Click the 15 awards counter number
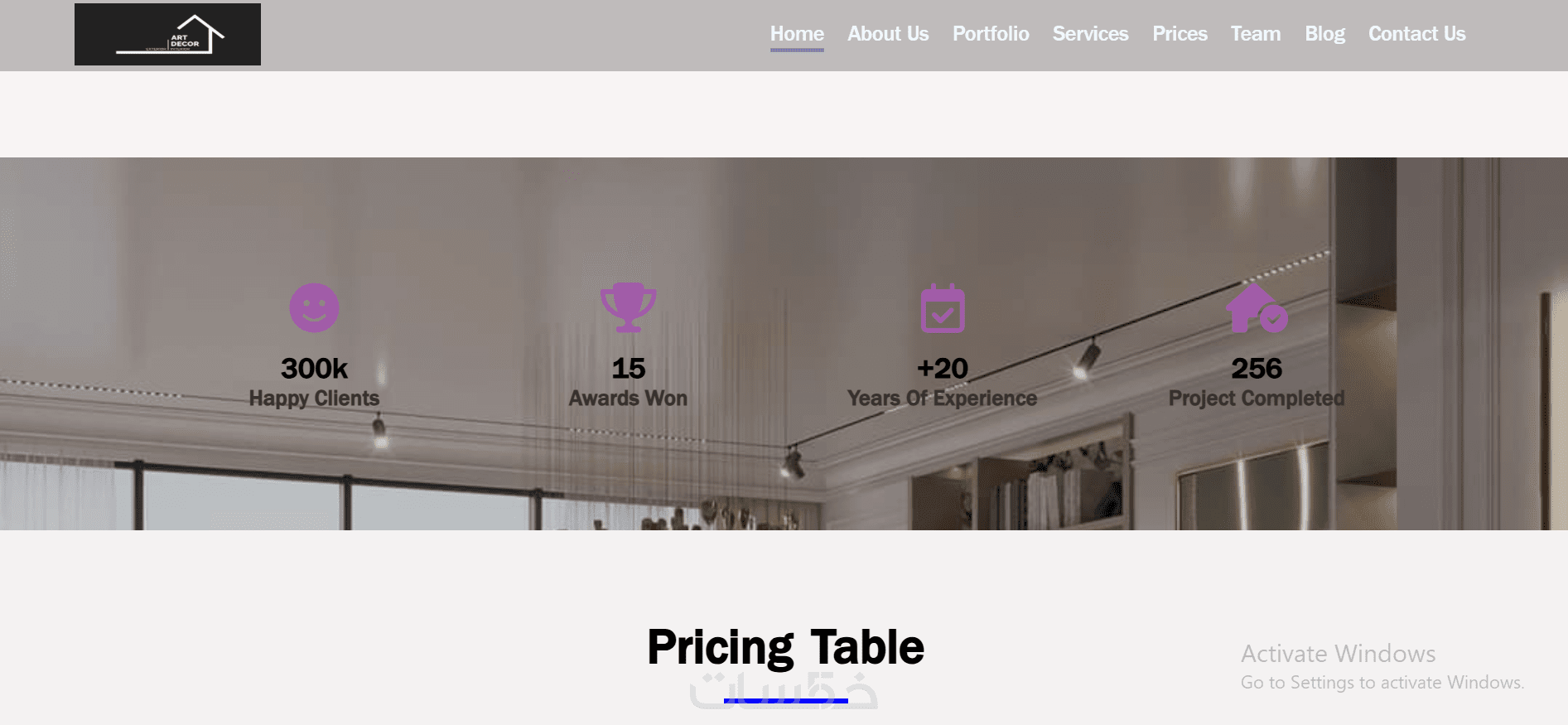The width and height of the screenshot is (1568, 725). [x=628, y=368]
